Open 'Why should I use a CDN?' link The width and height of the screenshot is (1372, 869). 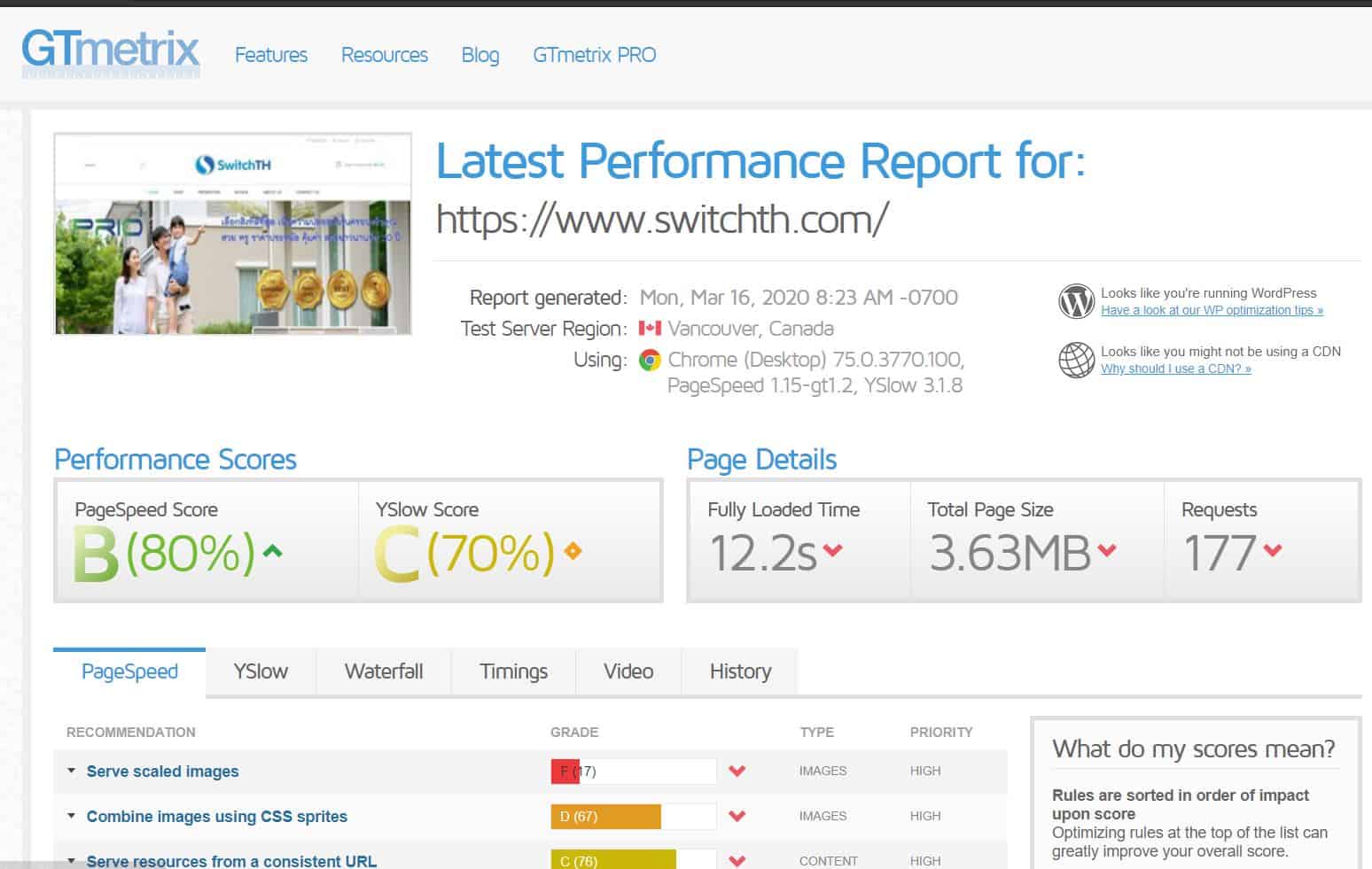[1176, 369]
